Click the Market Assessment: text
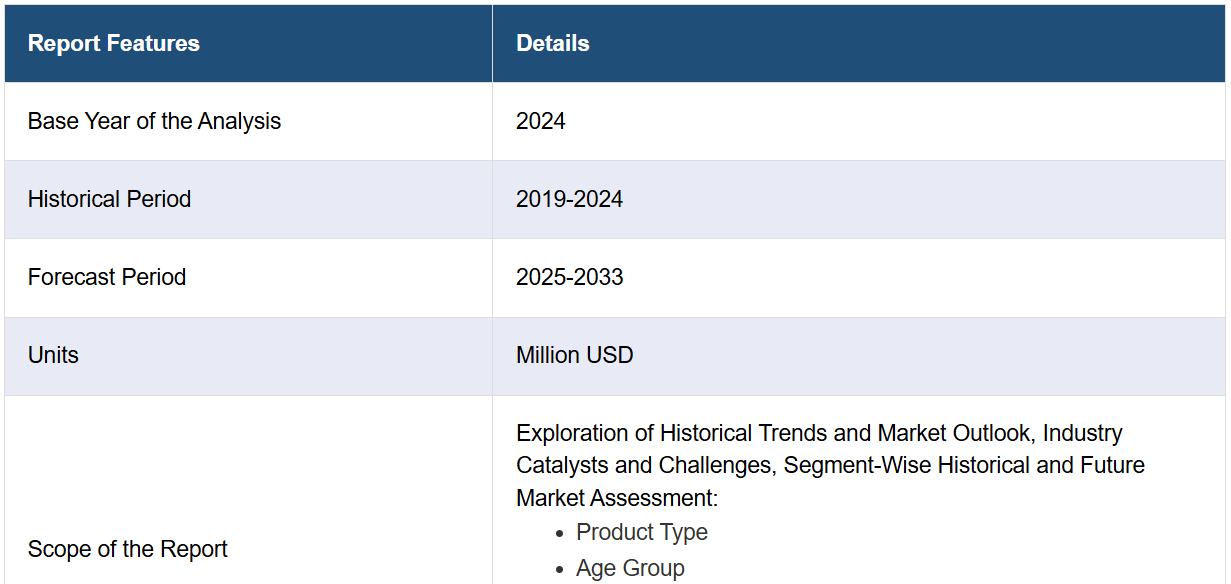 (x=617, y=497)
